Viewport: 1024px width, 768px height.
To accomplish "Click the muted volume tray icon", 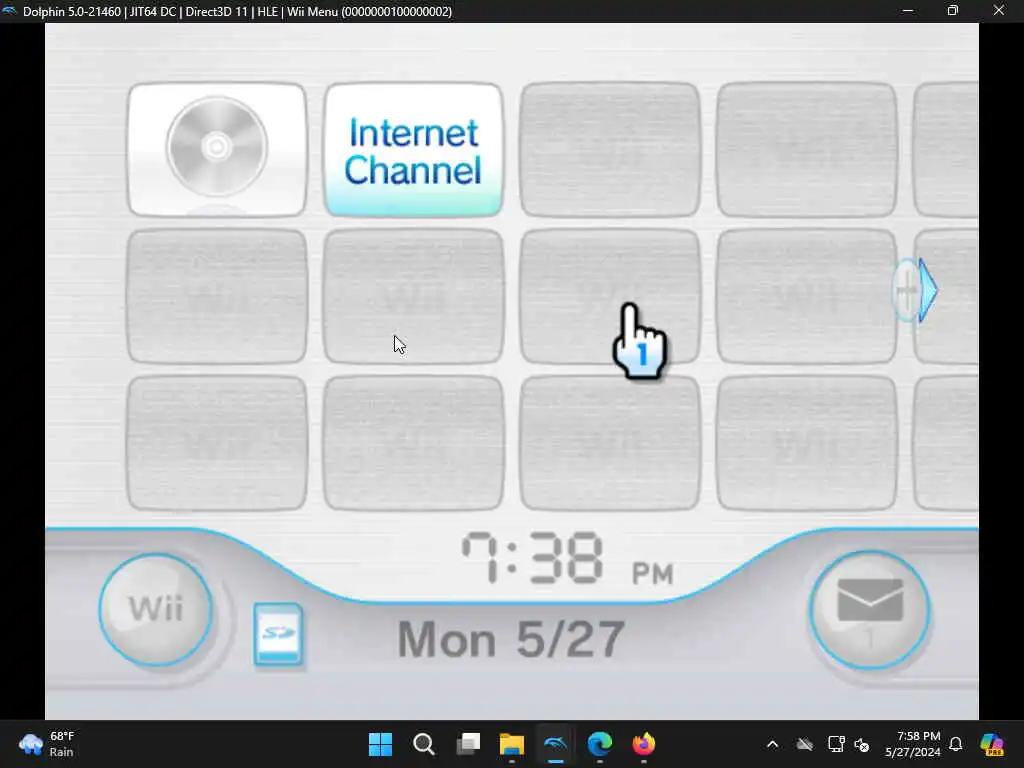I will coord(862,744).
